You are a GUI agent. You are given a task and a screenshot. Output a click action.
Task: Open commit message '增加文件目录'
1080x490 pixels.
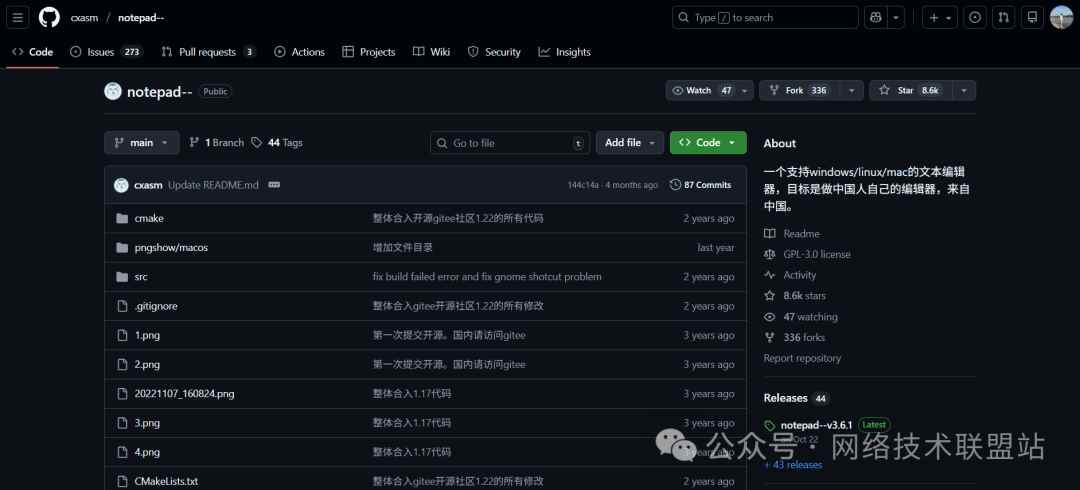pos(402,247)
